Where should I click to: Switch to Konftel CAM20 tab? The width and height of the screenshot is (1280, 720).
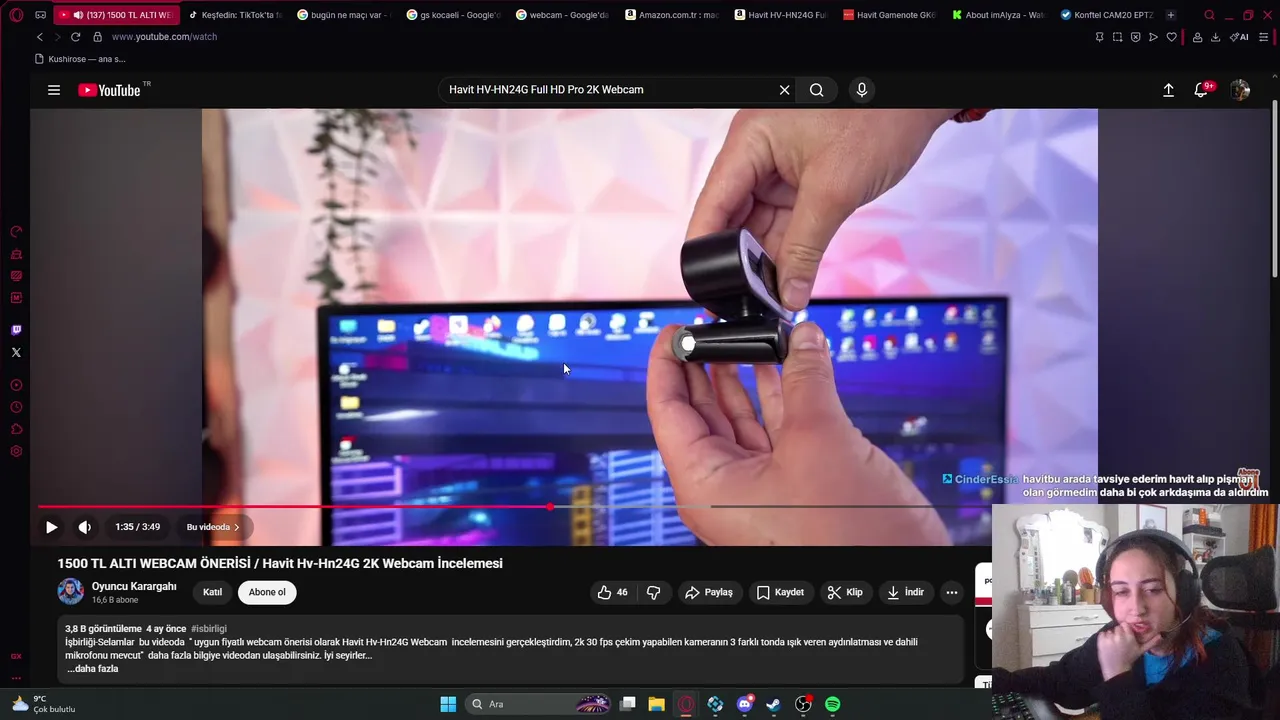[1107, 15]
